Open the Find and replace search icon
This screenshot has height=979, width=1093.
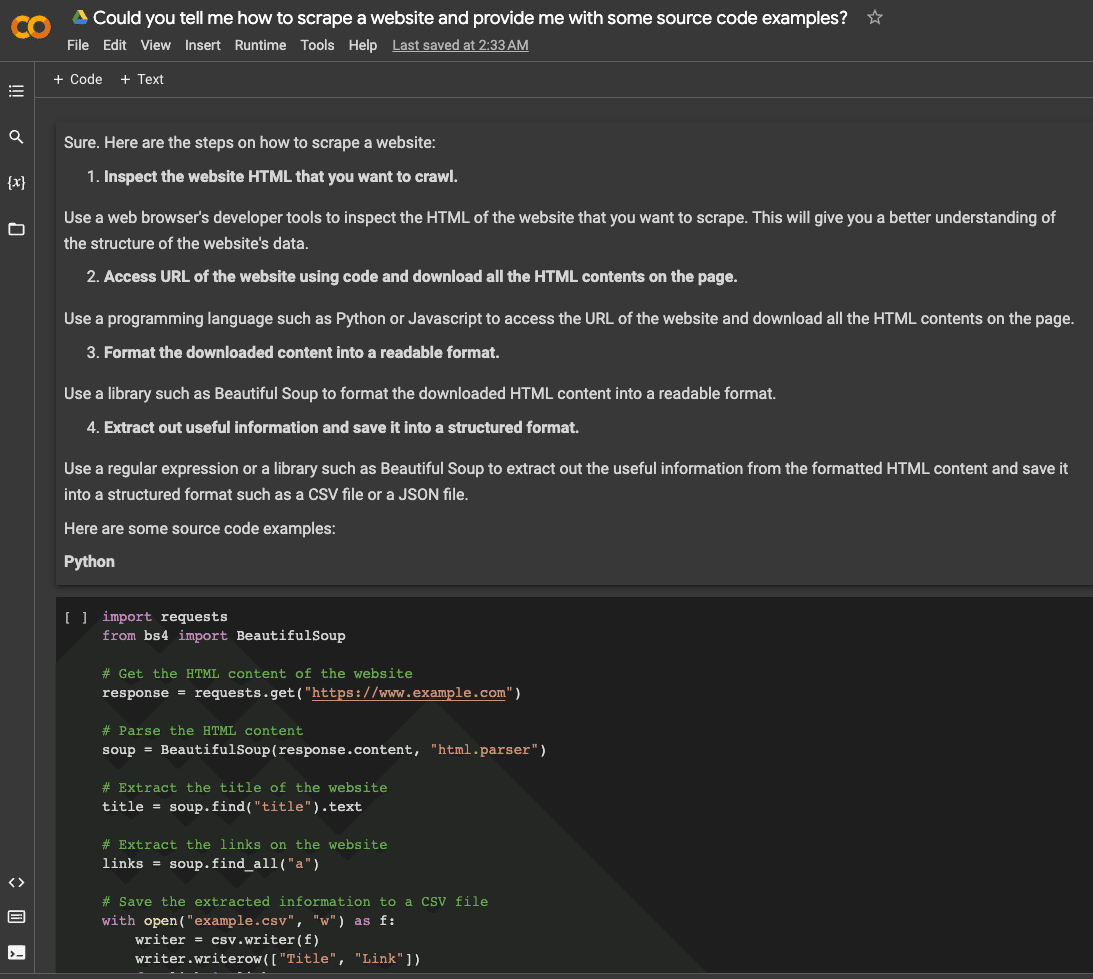click(16, 137)
